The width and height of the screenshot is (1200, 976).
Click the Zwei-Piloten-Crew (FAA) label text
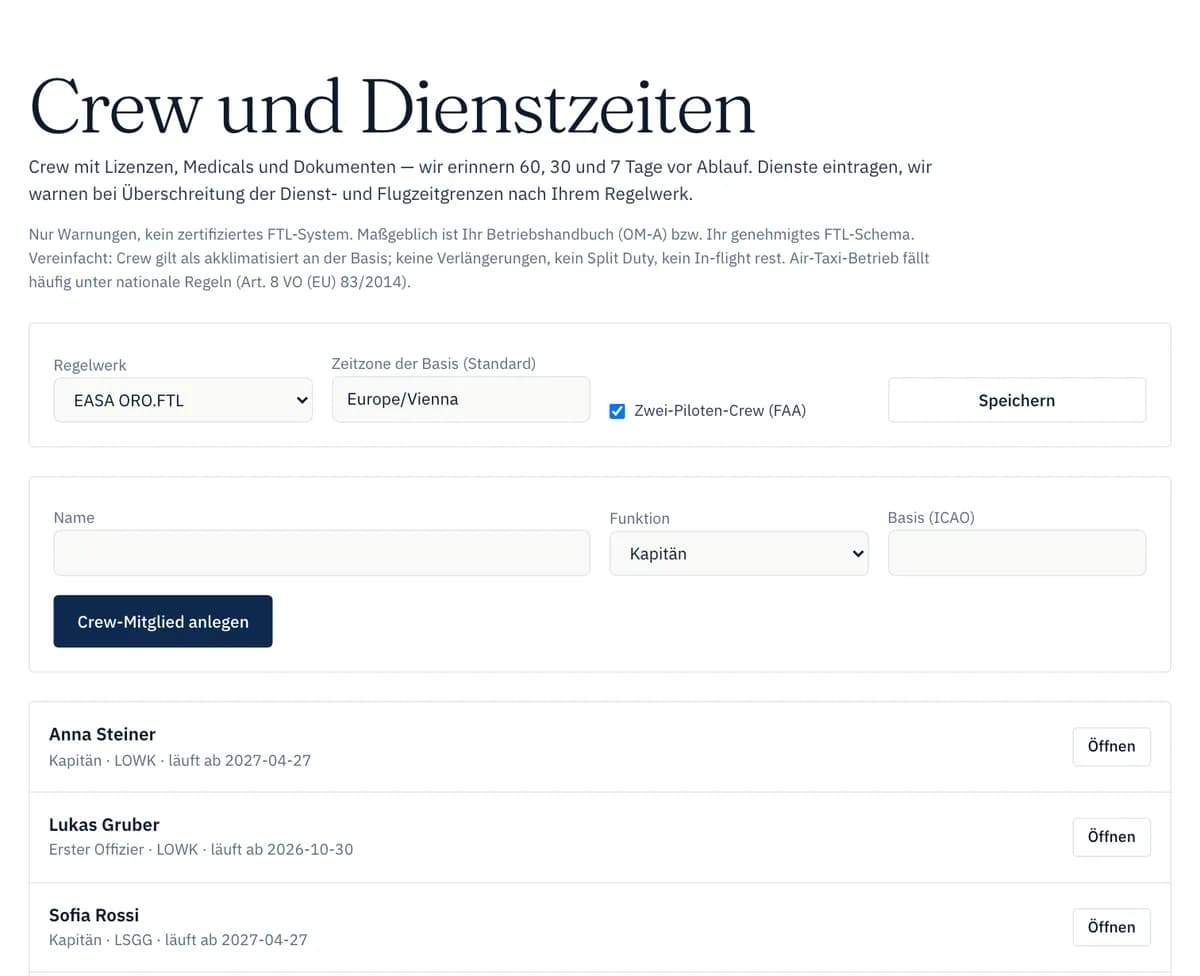[720, 411]
